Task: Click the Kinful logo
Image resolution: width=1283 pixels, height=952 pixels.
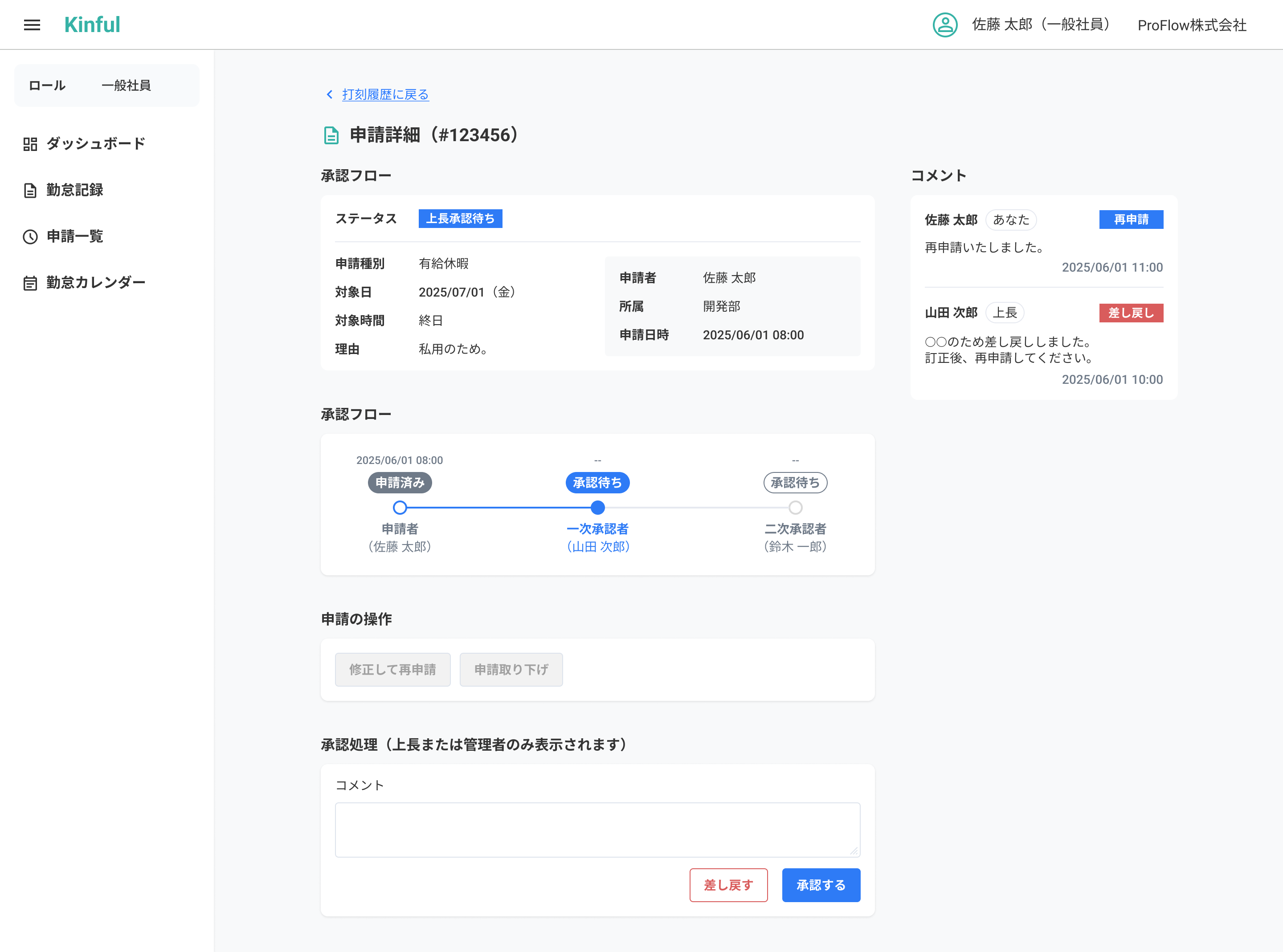Action: click(x=92, y=25)
